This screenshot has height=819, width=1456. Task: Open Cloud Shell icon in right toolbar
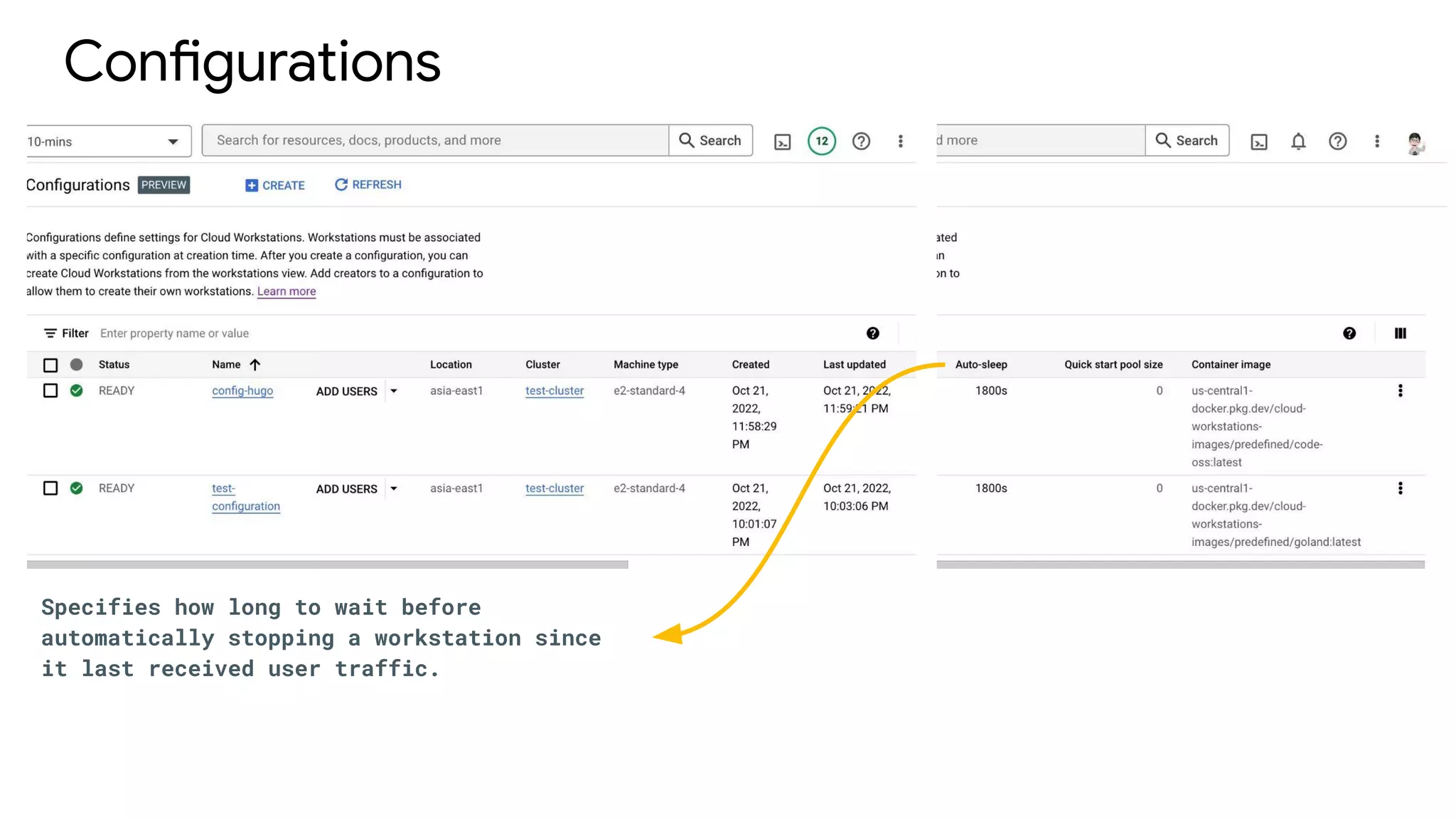pyautogui.click(x=1258, y=141)
